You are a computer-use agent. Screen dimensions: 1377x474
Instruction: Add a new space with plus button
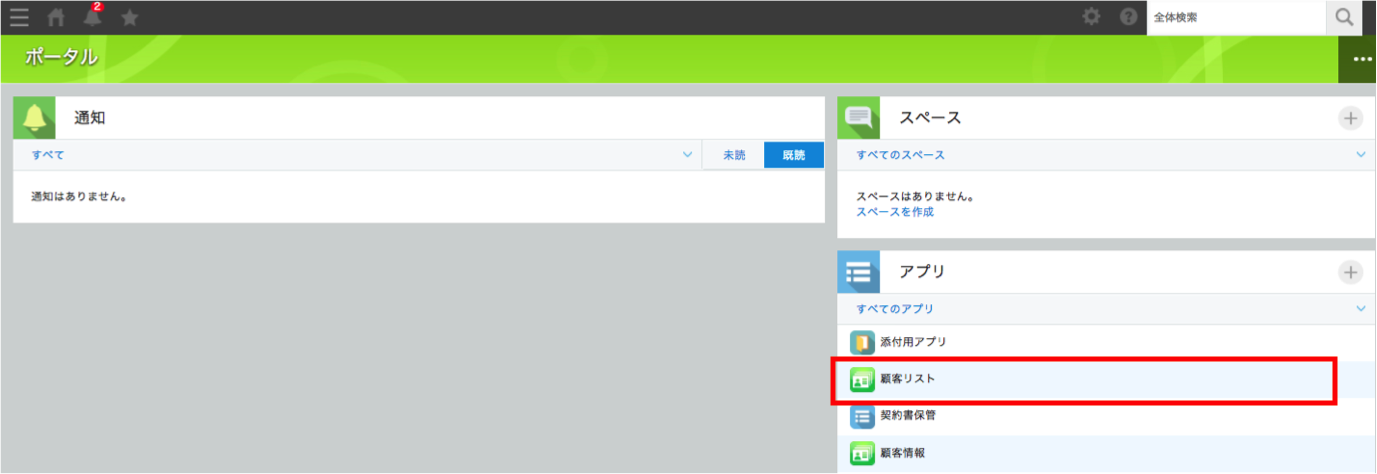pyautogui.click(x=1350, y=118)
